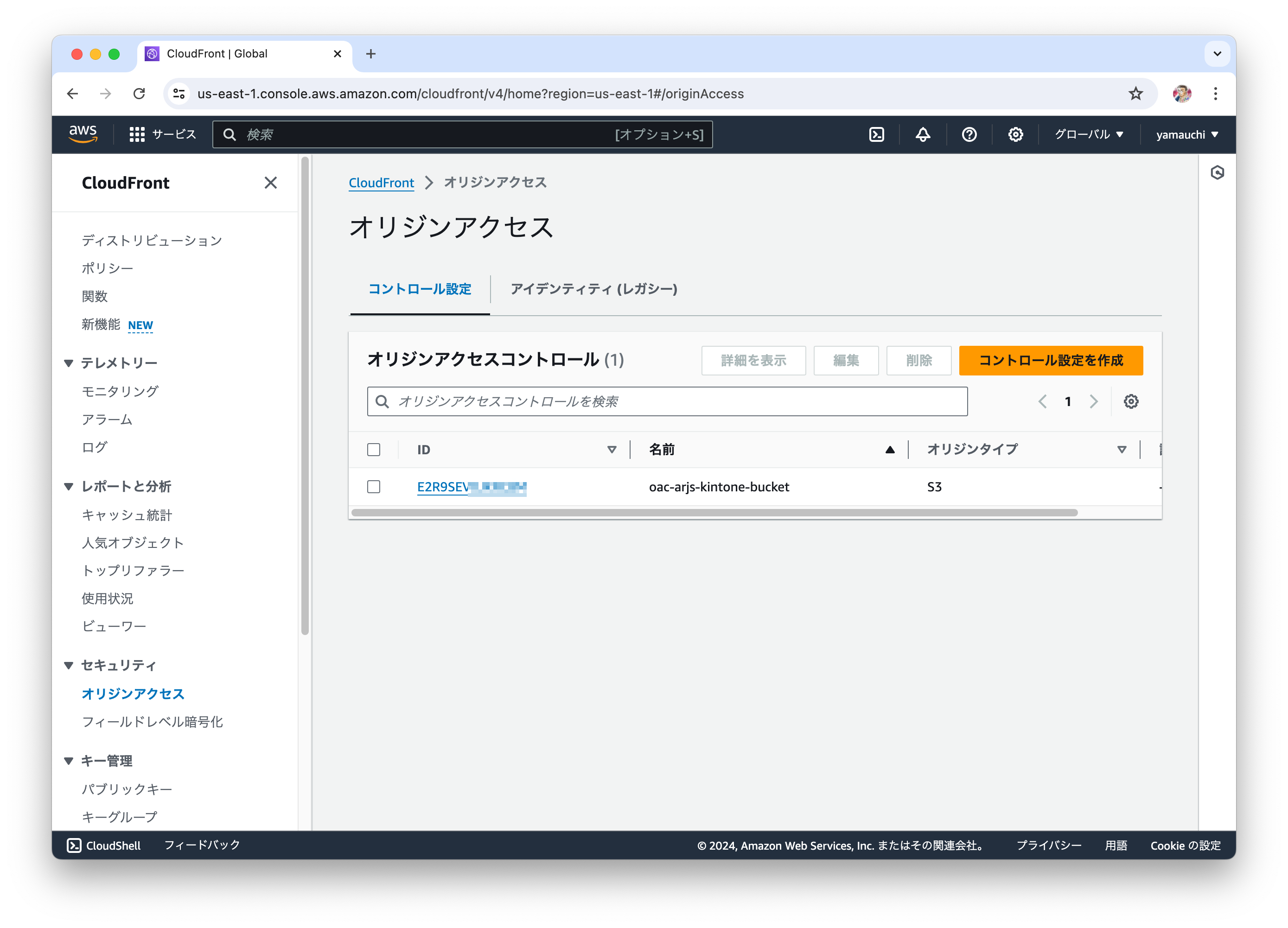Open the Chrome profile avatar
This screenshot has height=928, width=1288.
(x=1181, y=94)
